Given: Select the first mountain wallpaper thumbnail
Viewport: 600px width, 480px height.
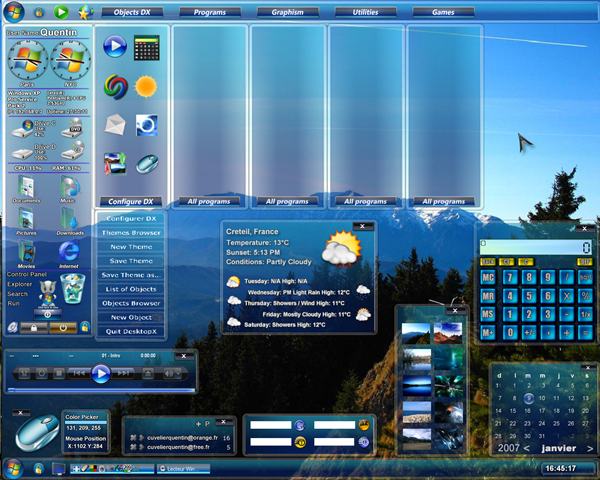Looking at the screenshot, I should click(416, 333).
